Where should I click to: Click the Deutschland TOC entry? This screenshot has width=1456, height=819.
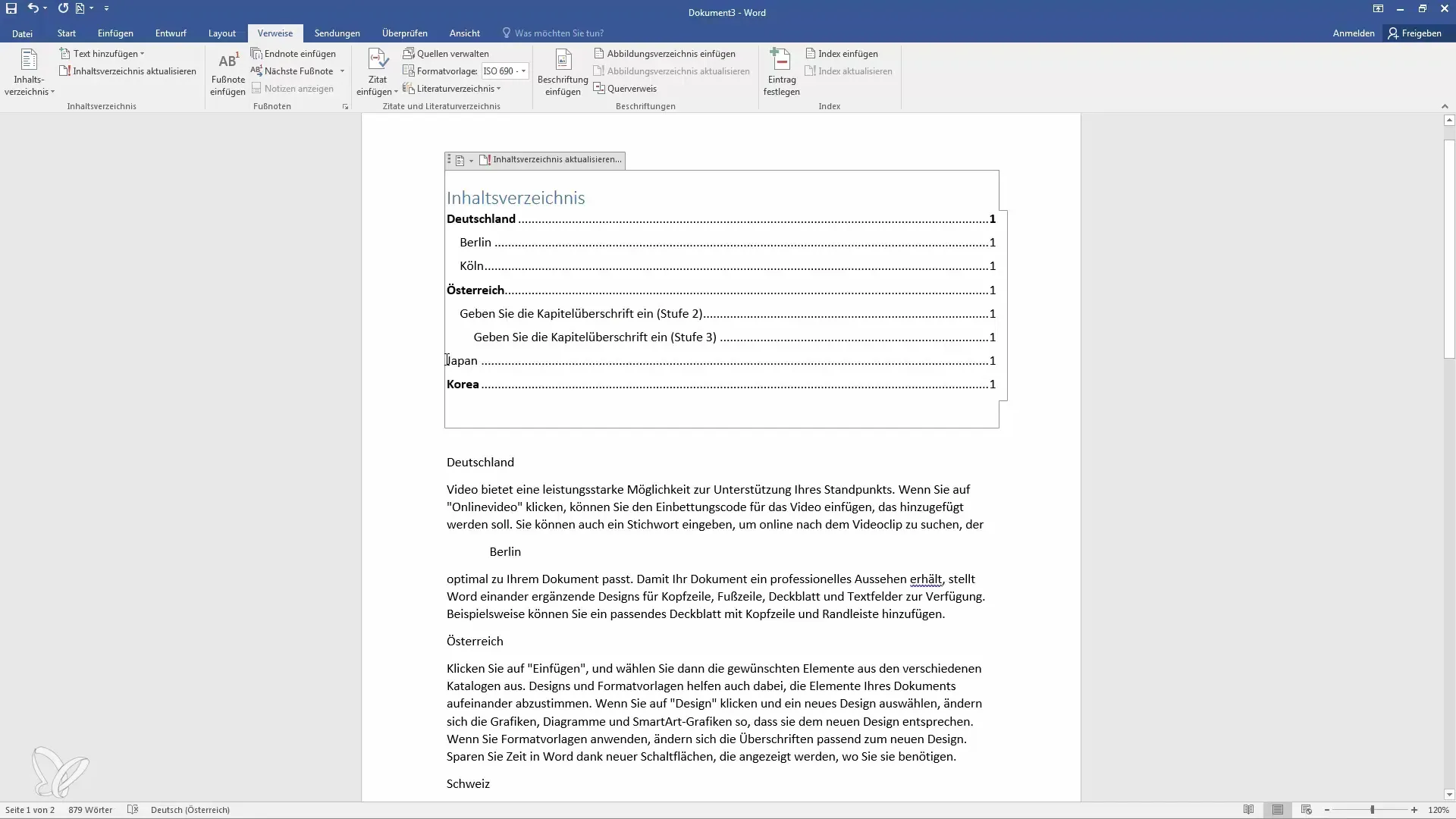pos(720,219)
